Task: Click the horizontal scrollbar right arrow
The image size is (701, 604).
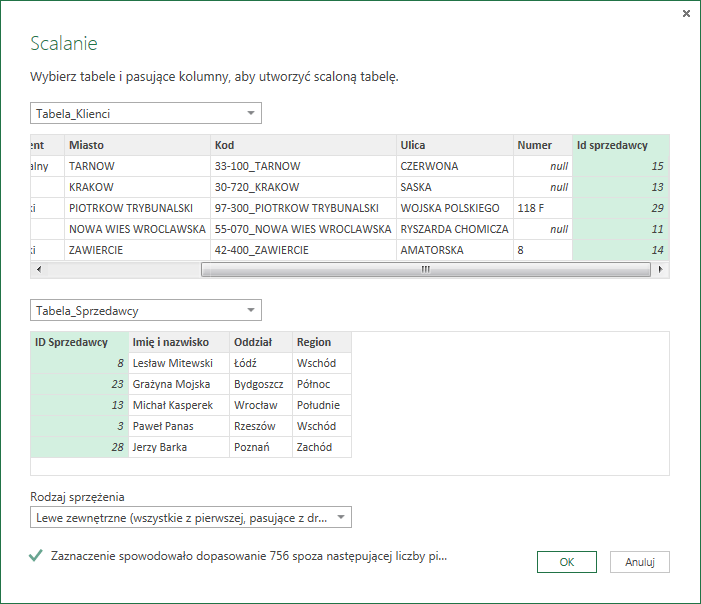Action: coord(661,270)
